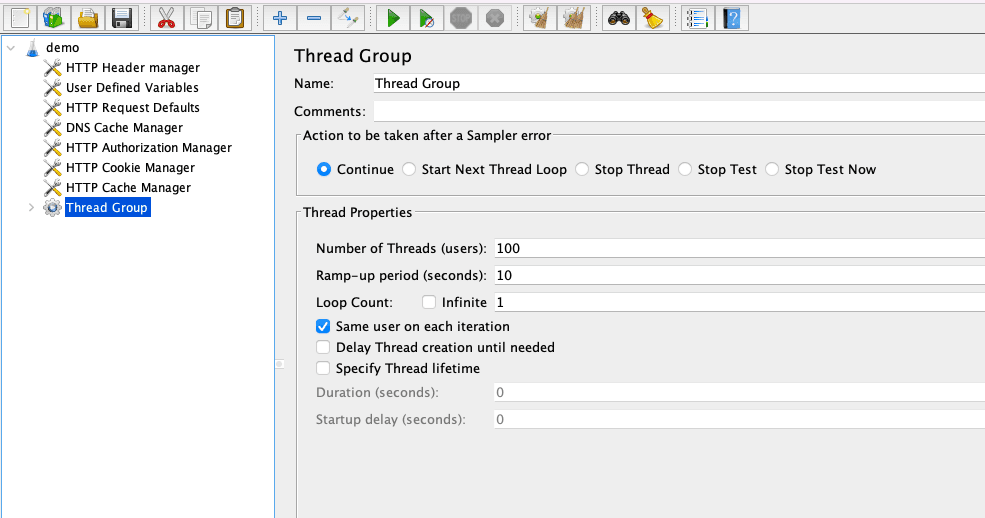Open Help with question mark icon

tap(732, 18)
